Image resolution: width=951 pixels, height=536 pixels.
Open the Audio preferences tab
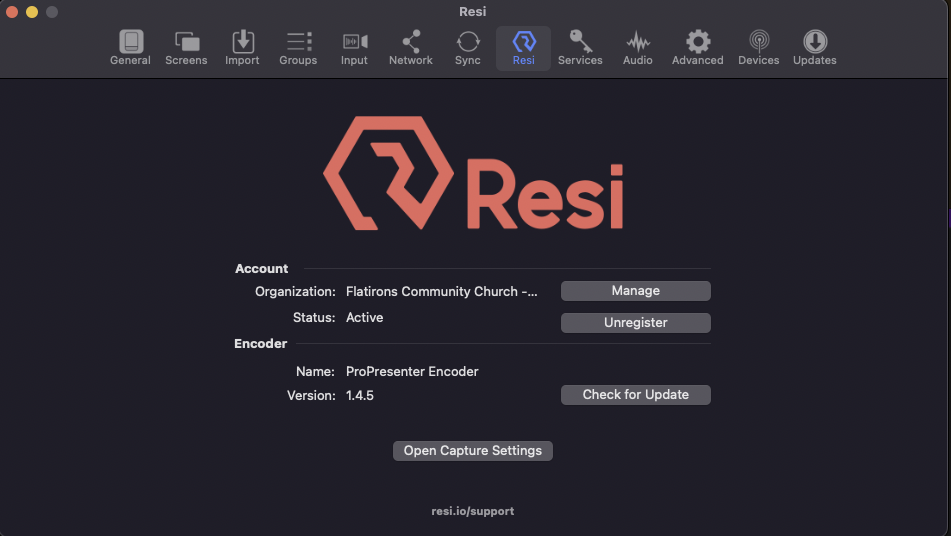637,48
